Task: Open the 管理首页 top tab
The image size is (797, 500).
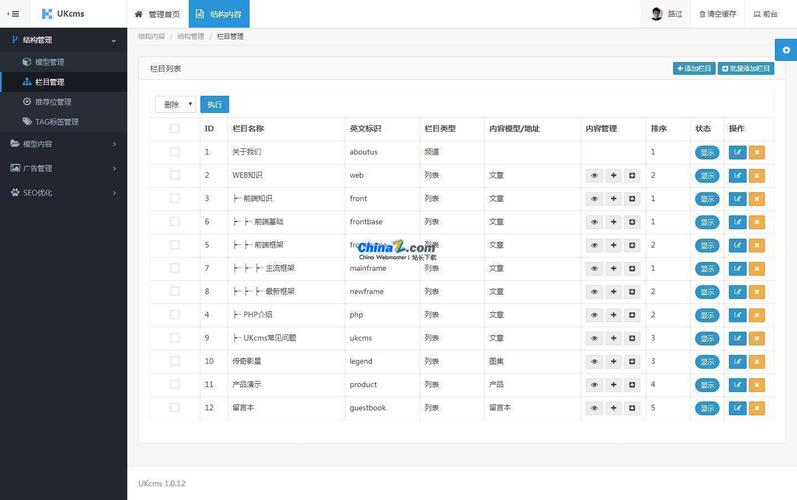Action: coord(157,14)
